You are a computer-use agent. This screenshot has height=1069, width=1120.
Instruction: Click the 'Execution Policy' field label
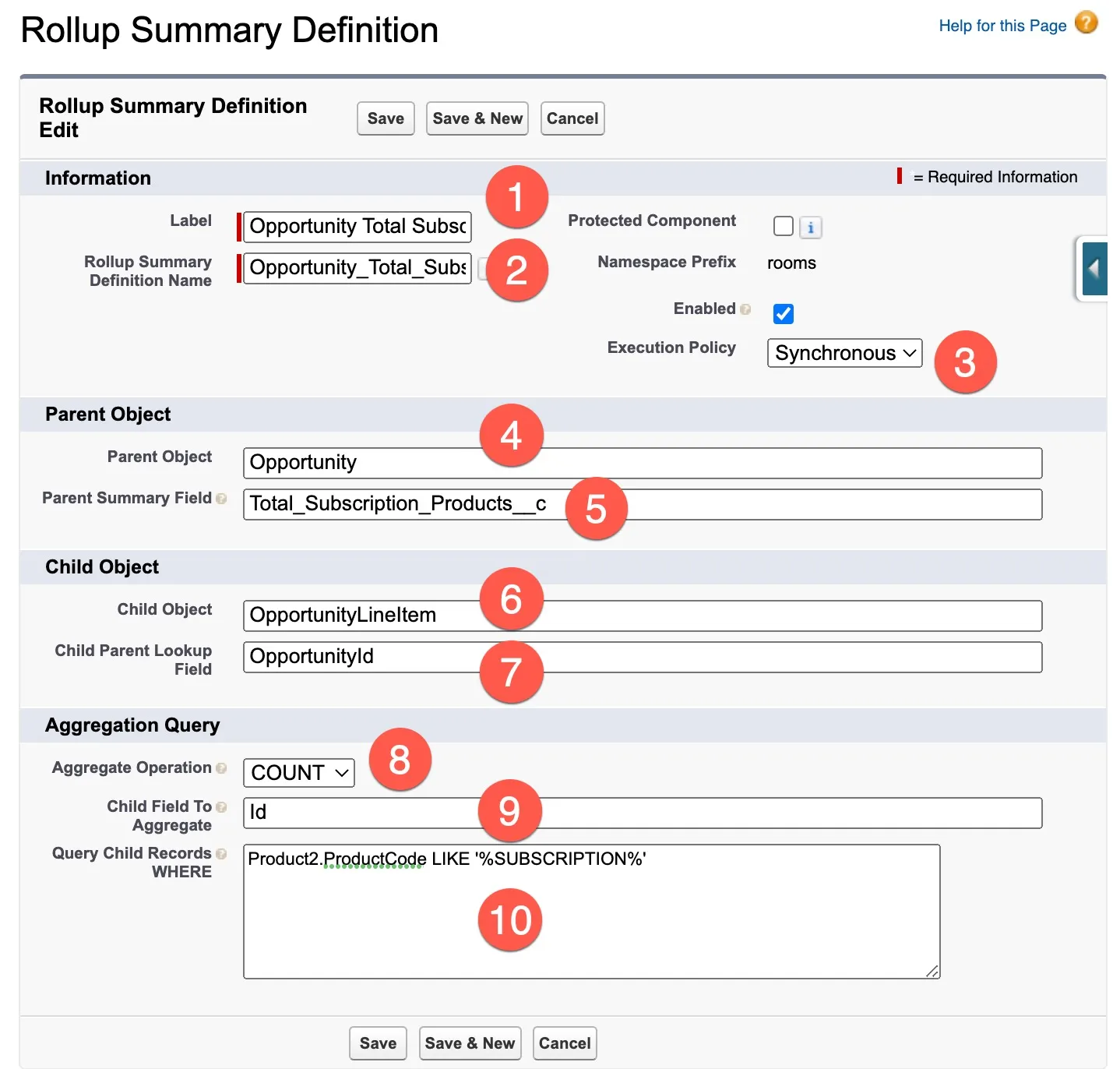(671, 348)
